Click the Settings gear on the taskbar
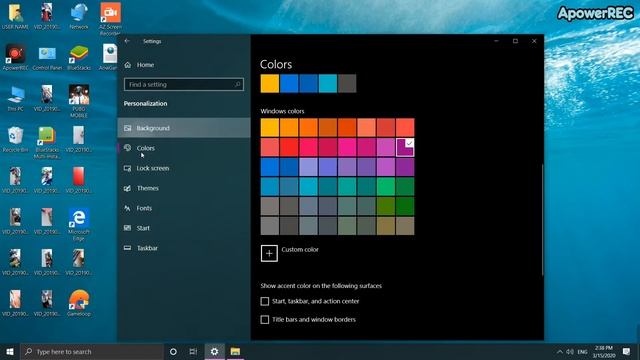This screenshot has width=640, height=360. click(x=214, y=351)
